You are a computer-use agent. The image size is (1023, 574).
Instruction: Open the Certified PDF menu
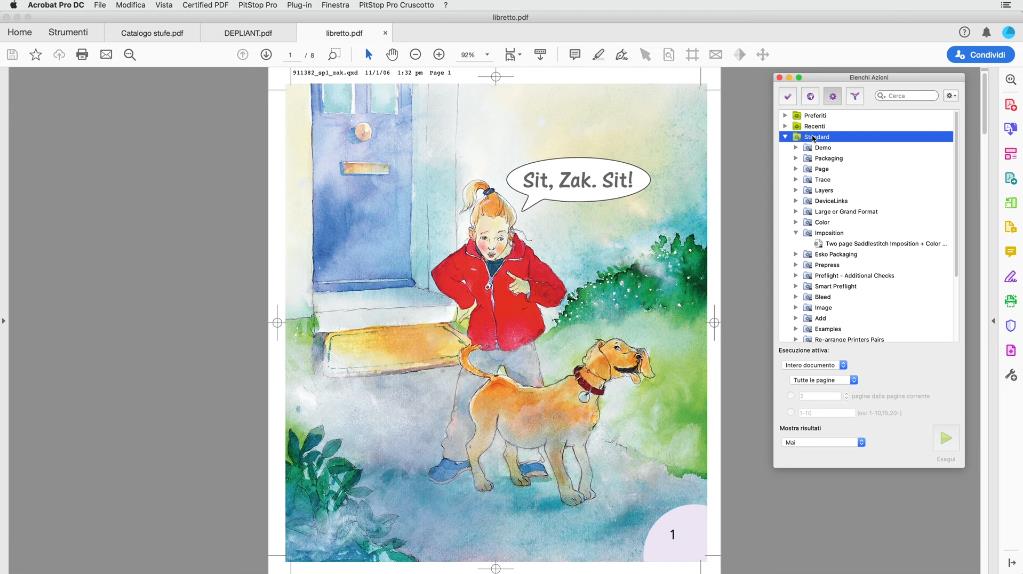(206, 5)
